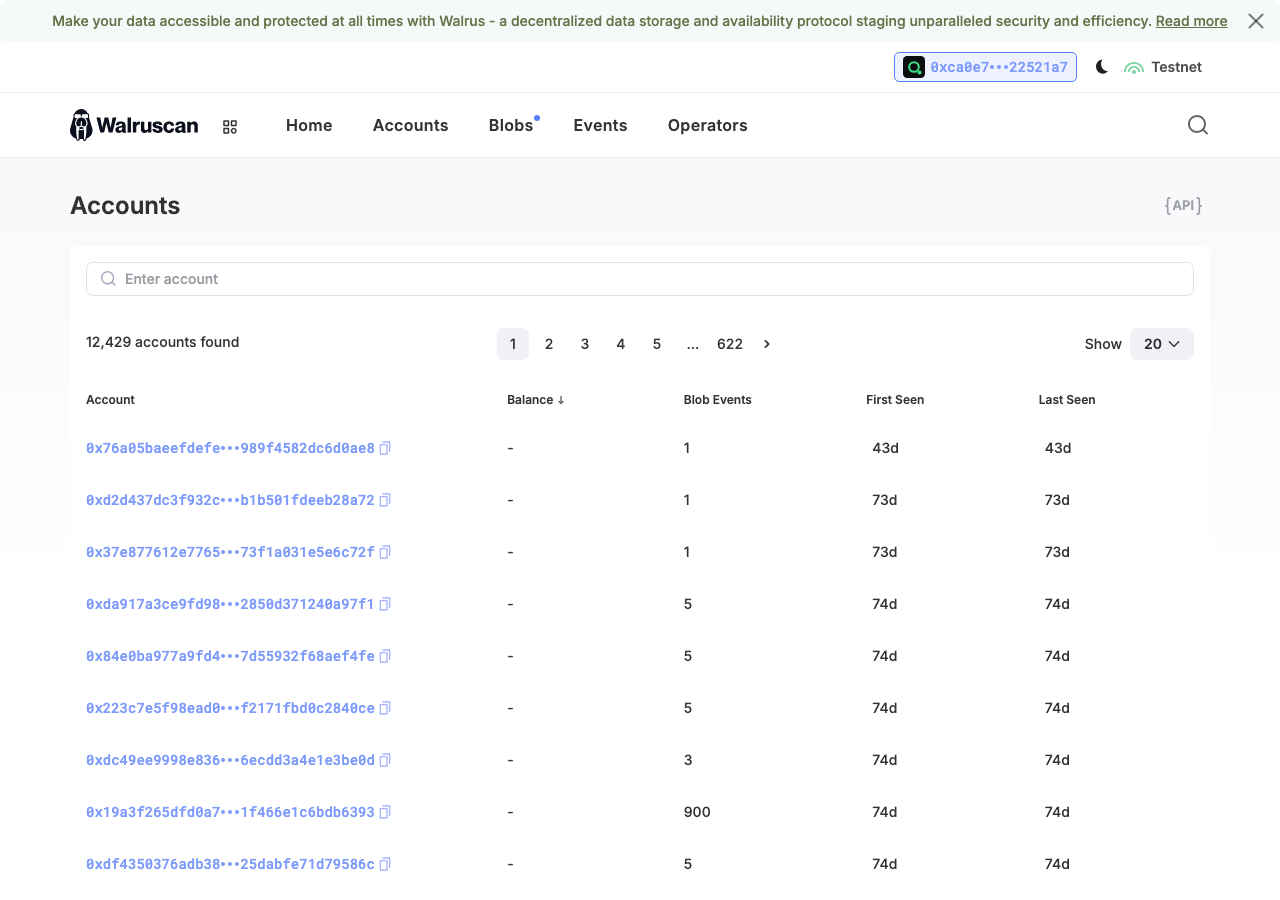Image resolution: width=1280 pixels, height=900 pixels.
Task: Go to pagination page 5
Action: [x=657, y=344]
